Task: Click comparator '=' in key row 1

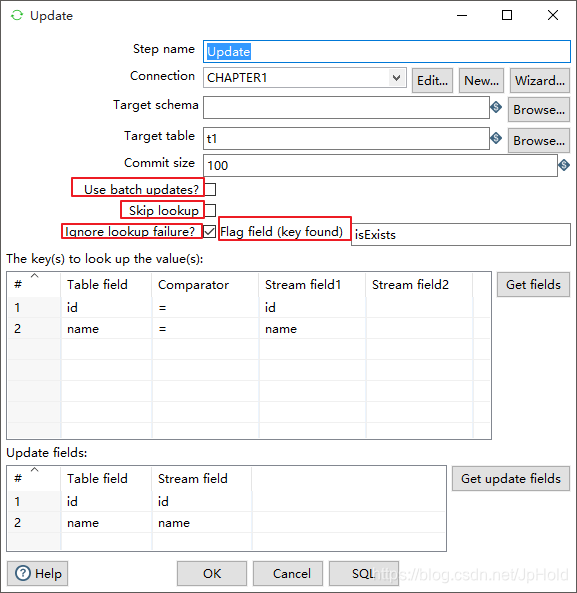Action: [205, 307]
